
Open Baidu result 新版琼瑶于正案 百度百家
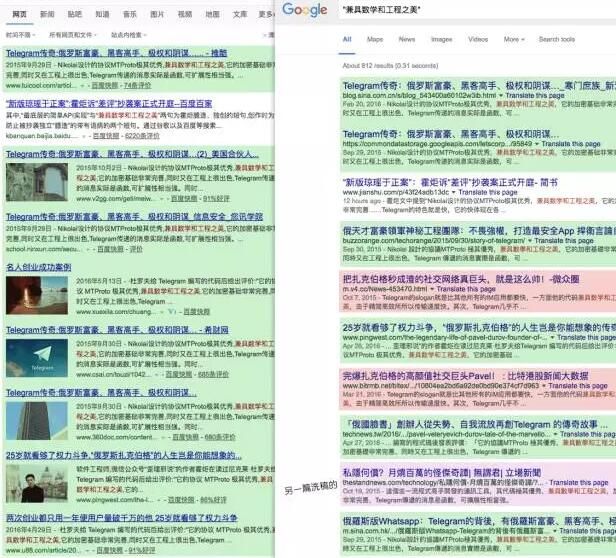point(109,104)
